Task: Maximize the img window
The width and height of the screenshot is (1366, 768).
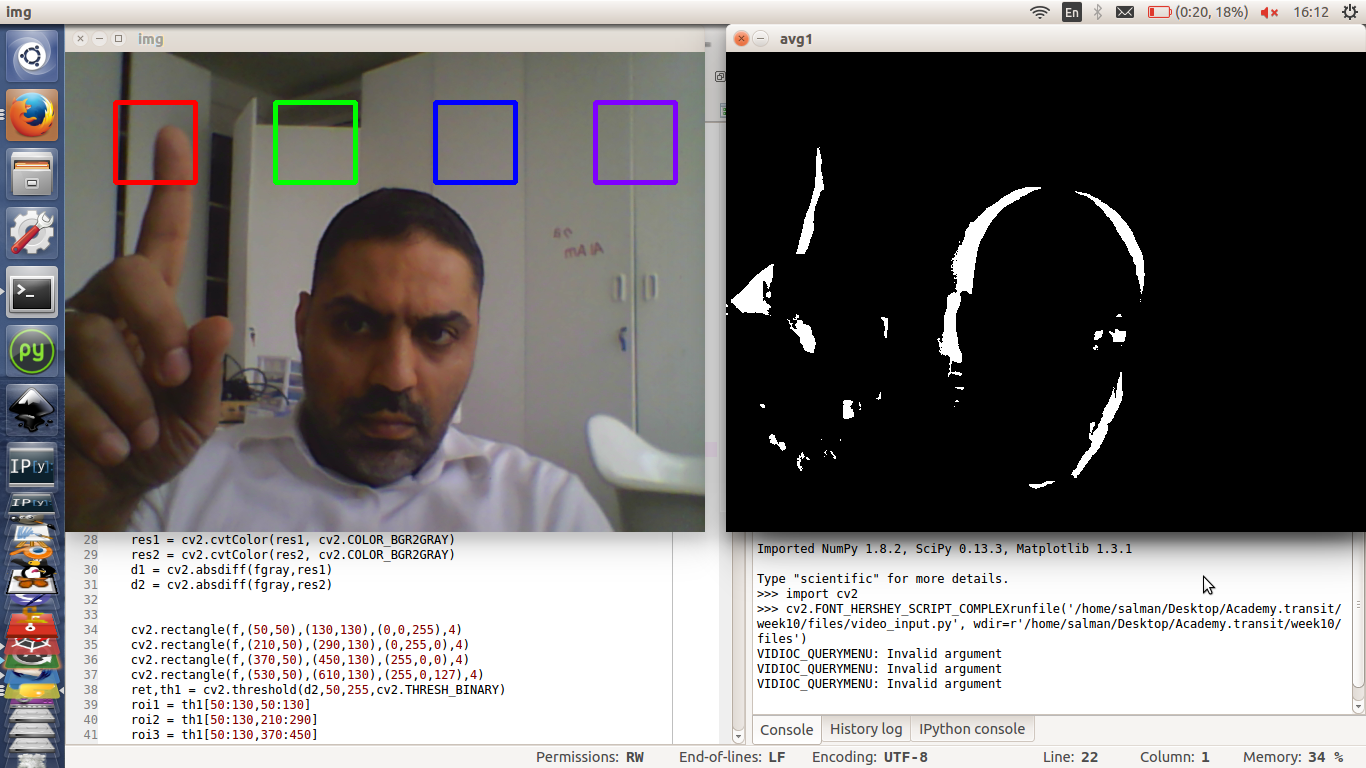Action: [x=118, y=39]
